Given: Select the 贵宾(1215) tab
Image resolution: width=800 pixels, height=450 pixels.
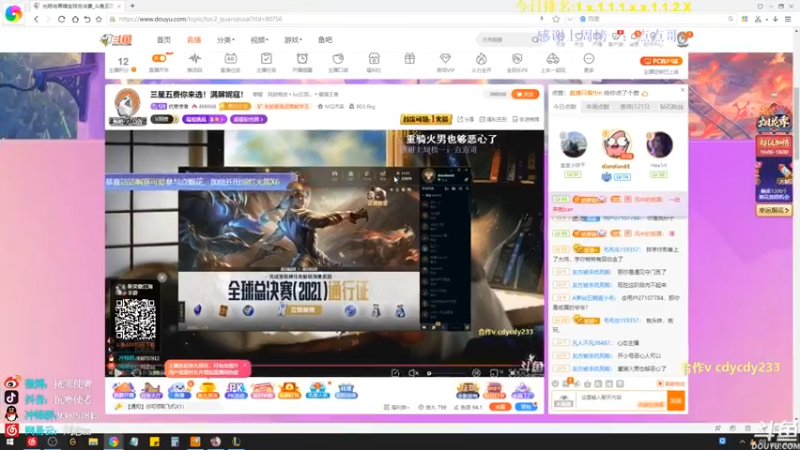Looking at the screenshot, I should 634,107.
